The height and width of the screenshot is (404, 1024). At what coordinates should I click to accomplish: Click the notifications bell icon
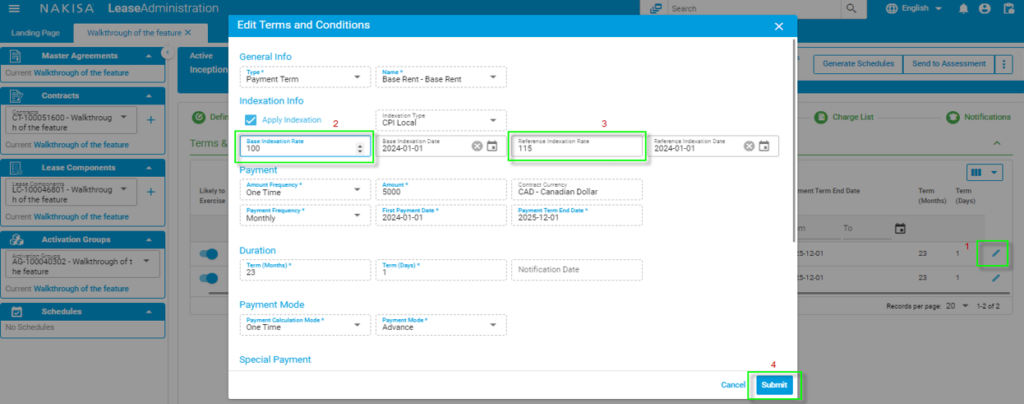pyautogui.click(x=963, y=9)
